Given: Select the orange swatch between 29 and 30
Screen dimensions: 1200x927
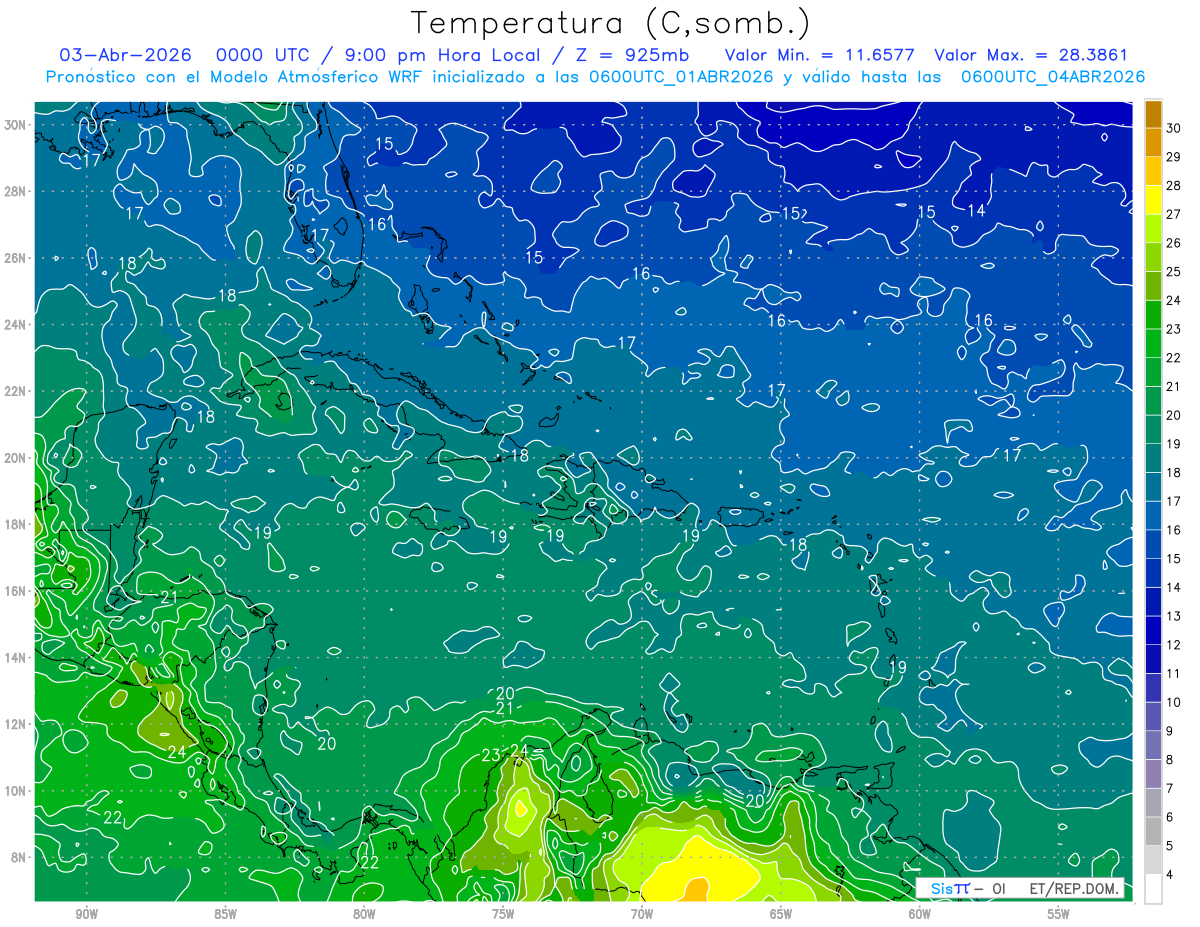Looking at the screenshot, I should pos(1153,142).
